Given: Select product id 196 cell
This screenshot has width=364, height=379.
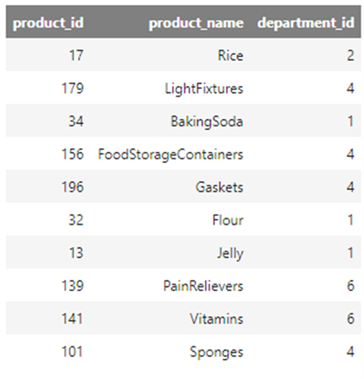Looking at the screenshot, I should click(72, 187).
